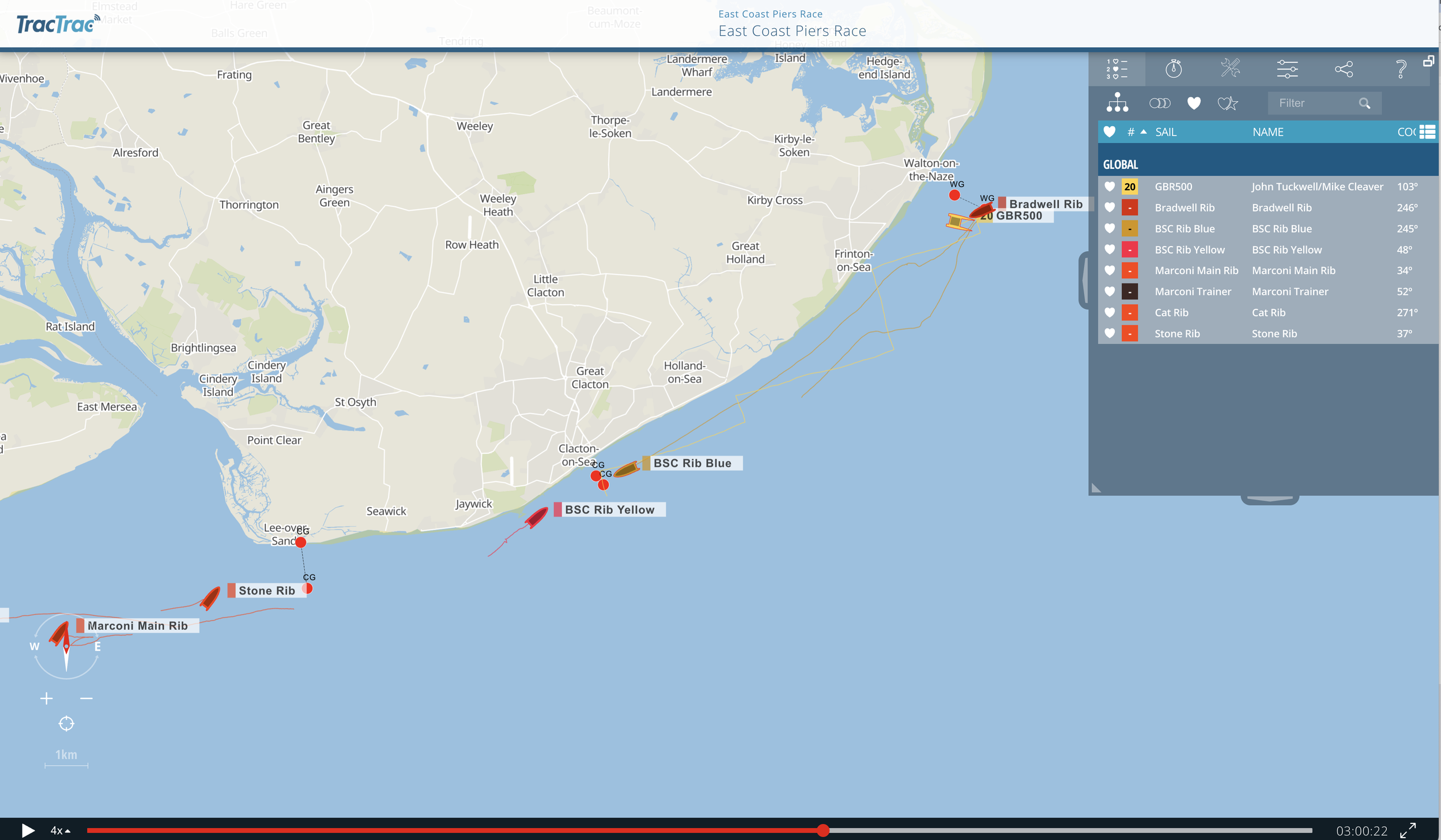
Task: Open the help question mark icon
Action: [x=1401, y=69]
